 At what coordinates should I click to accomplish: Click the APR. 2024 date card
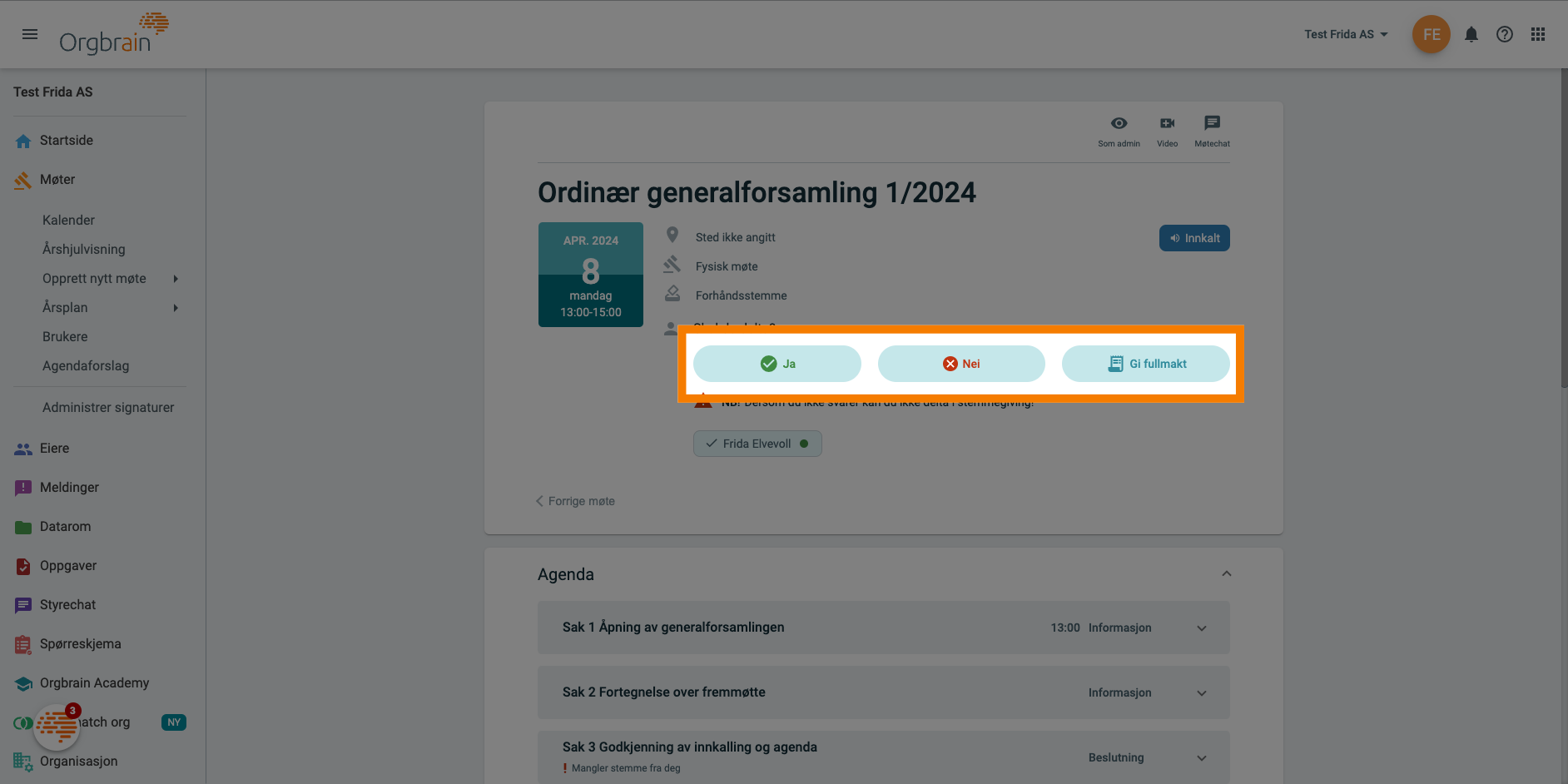point(591,275)
